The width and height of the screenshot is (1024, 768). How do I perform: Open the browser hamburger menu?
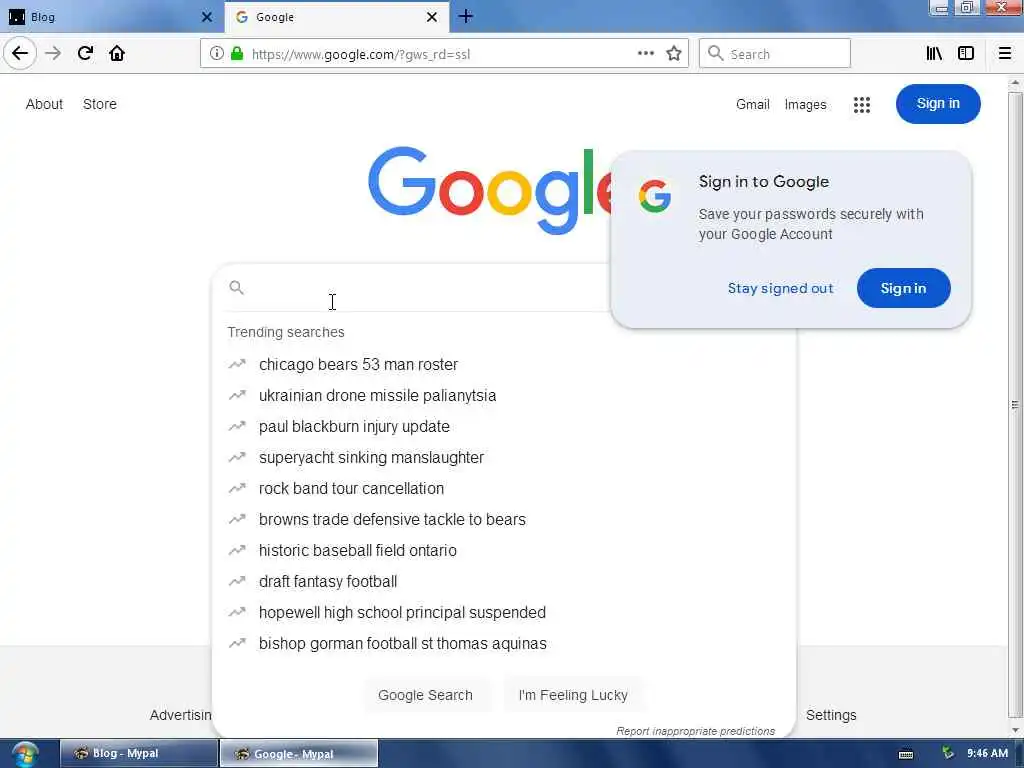tap(1005, 54)
